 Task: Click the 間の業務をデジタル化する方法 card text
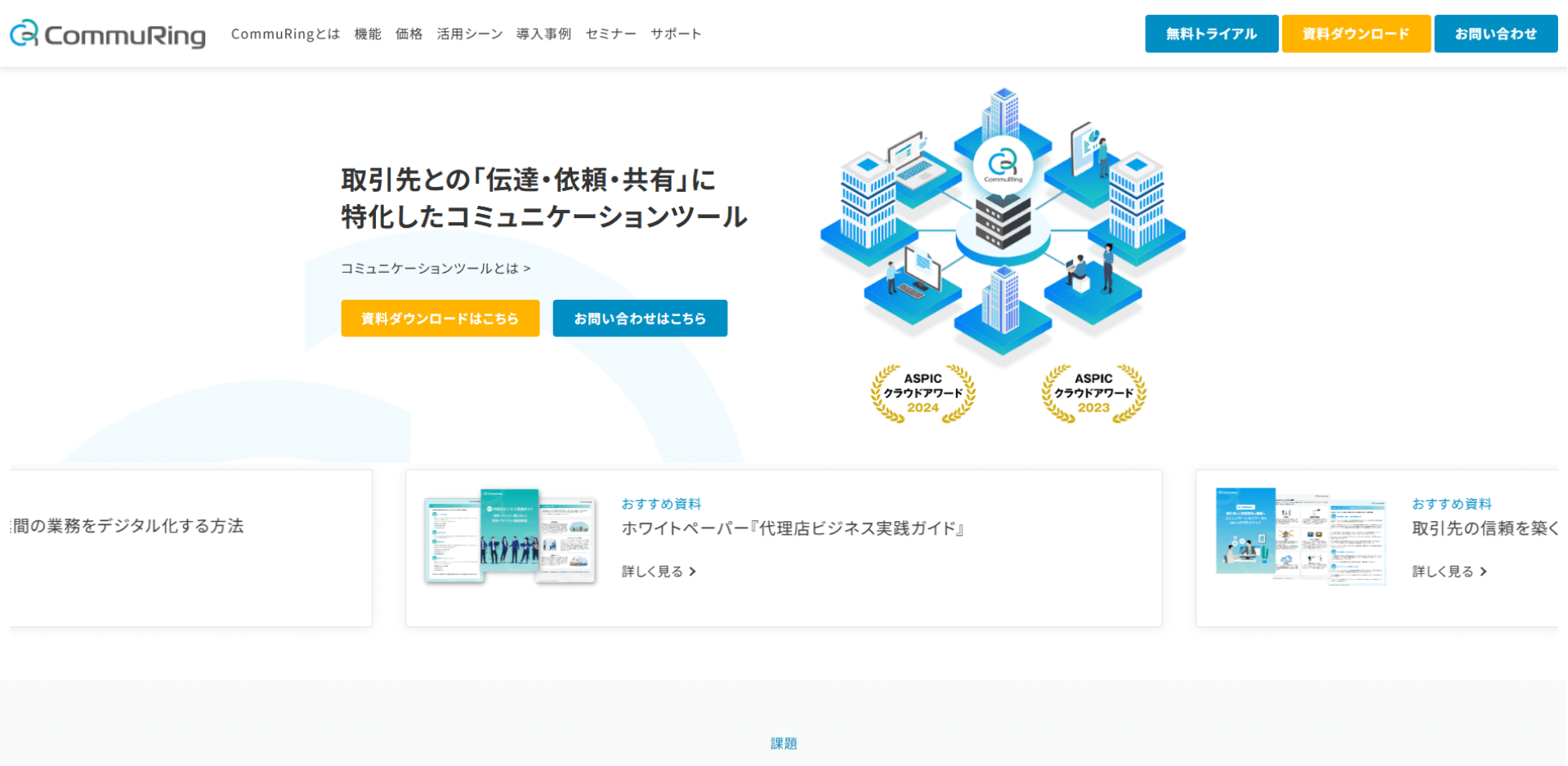point(127,526)
